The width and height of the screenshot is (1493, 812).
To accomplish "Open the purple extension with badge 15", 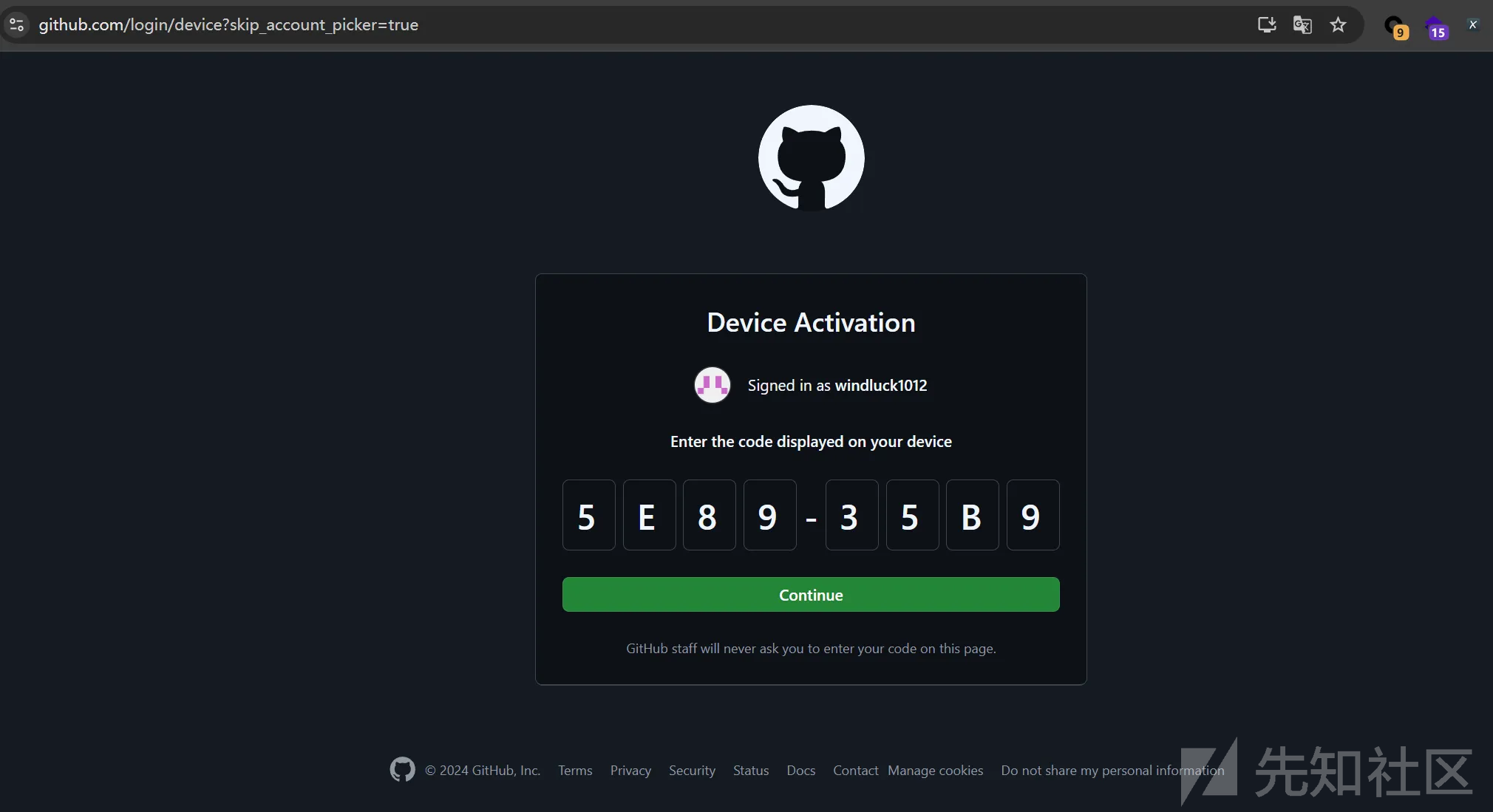I will coord(1435,27).
